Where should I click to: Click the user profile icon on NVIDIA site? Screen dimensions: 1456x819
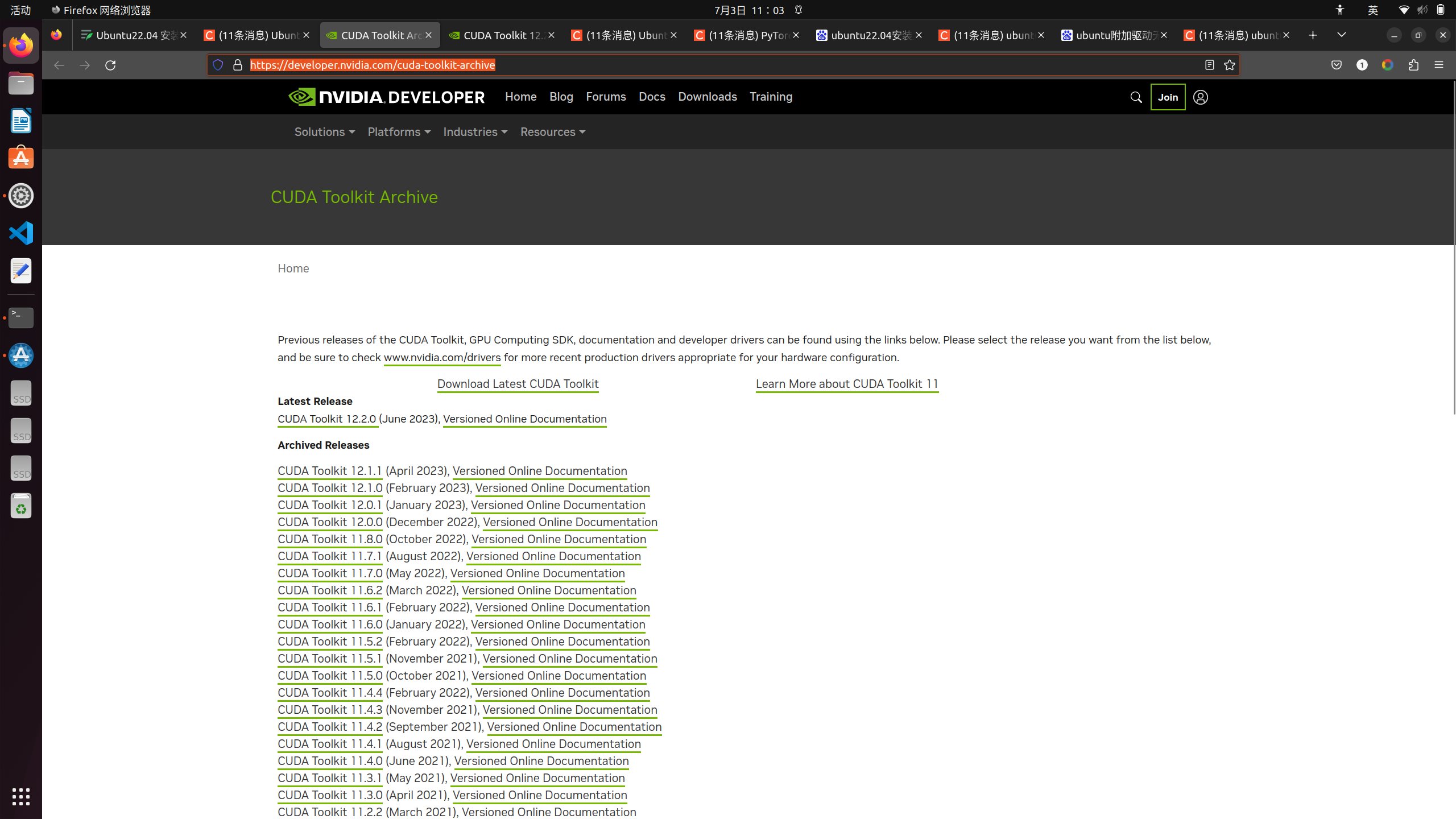(1201, 97)
